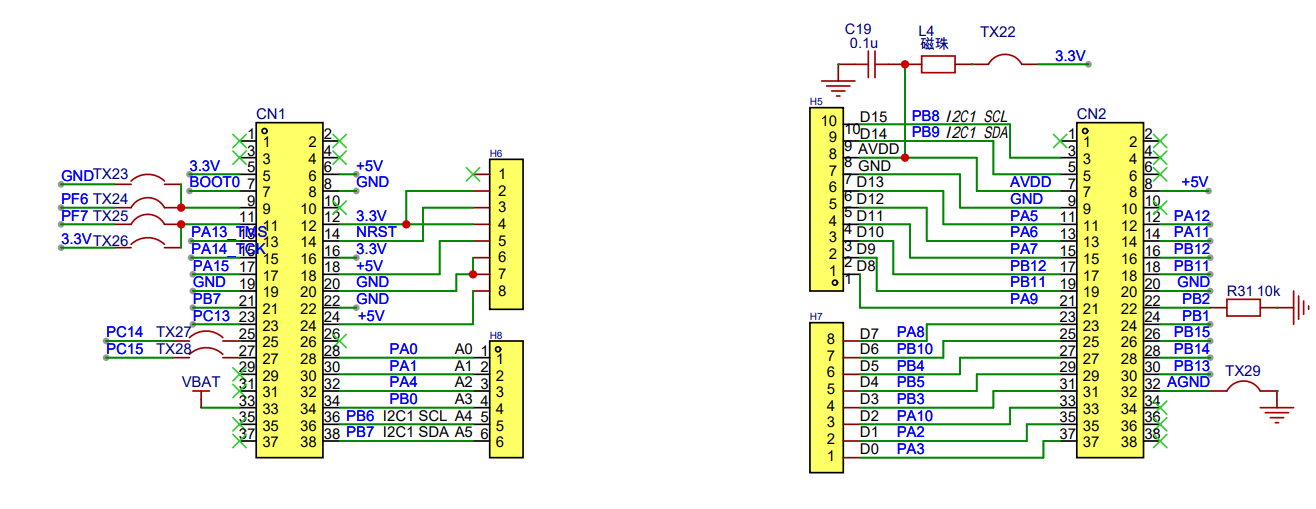Select the I2C1_SDA label next to PB9
1316x509 pixels.
coord(976,132)
